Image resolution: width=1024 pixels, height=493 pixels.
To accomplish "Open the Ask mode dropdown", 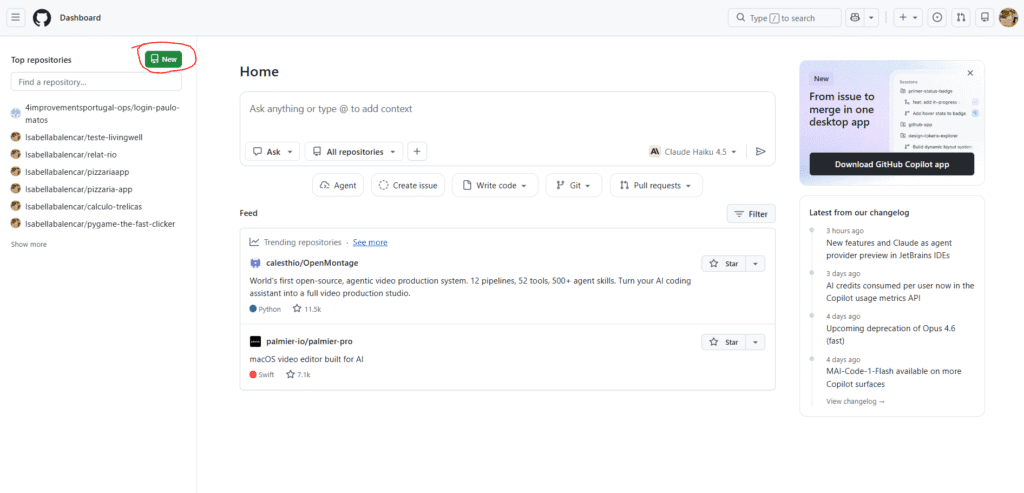I will [272, 151].
